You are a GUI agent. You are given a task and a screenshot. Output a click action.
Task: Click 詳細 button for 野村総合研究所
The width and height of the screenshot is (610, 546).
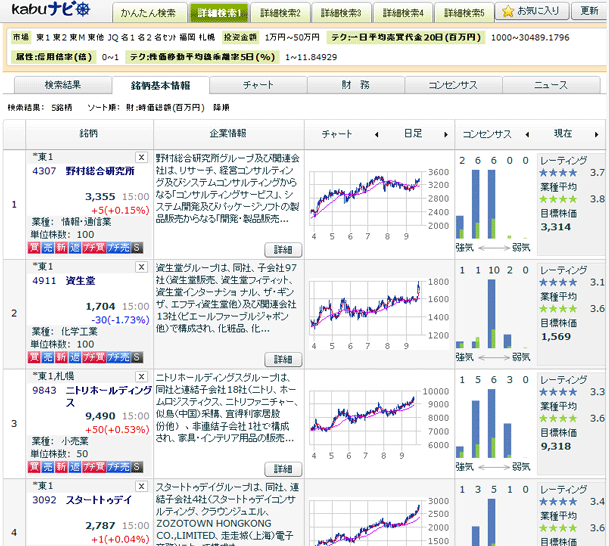tap(283, 249)
